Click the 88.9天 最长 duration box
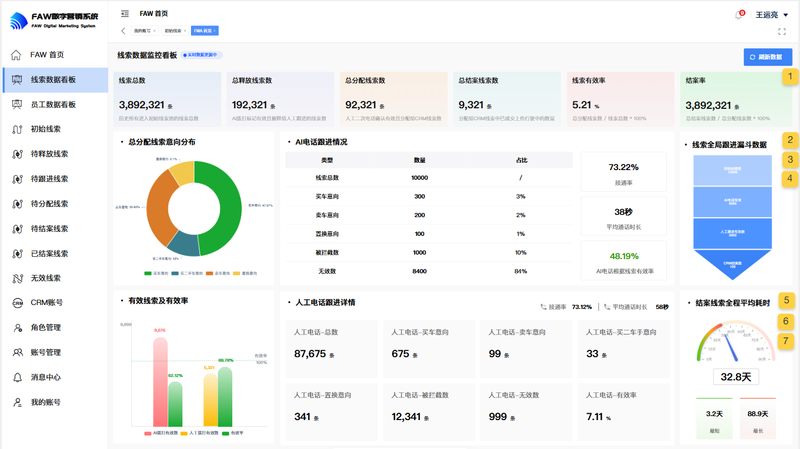 758,418
